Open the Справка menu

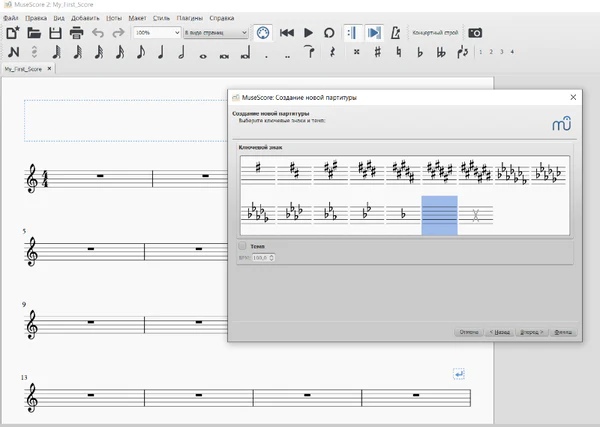[222, 18]
